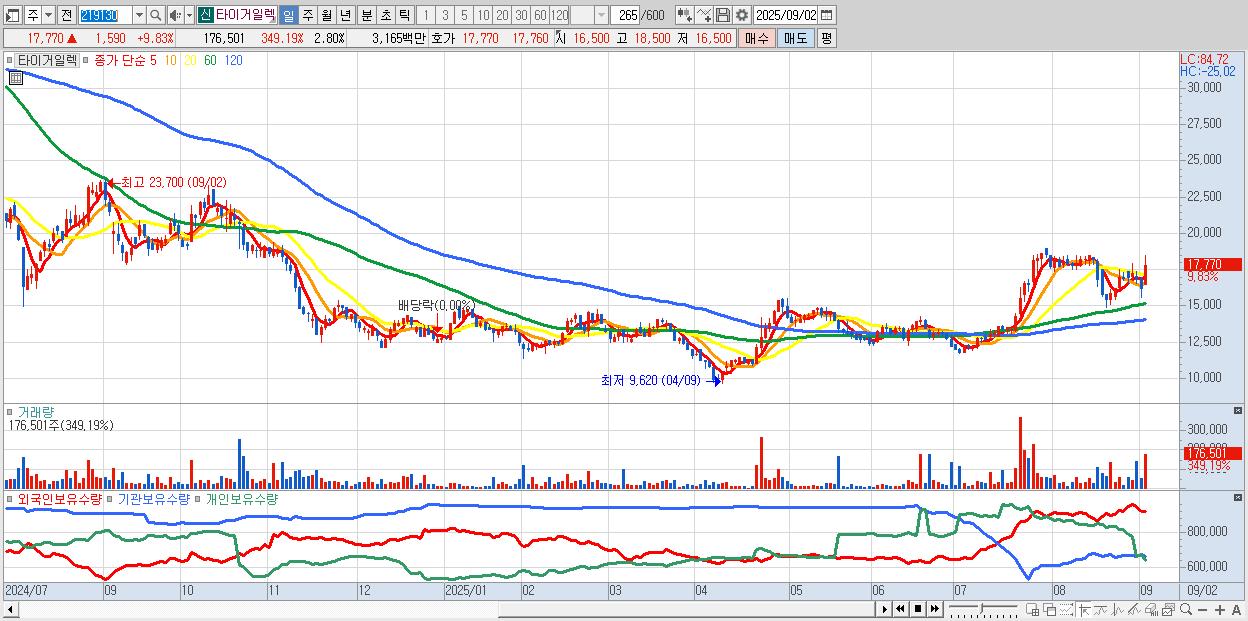The width and height of the screenshot is (1248, 621).
Task: Click the overlapping windows icon in the bottom toolbar
Action: (1050, 610)
